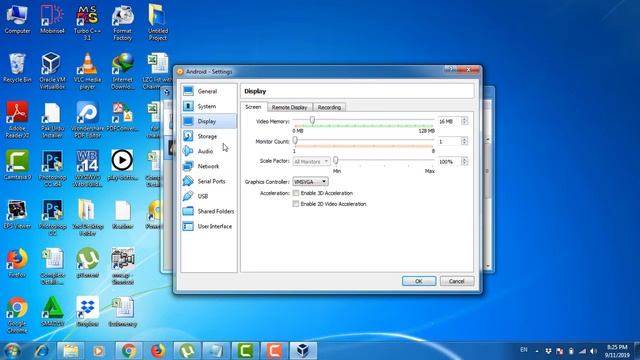Image resolution: width=640 pixels, height=360 pixels.
Task: Open Internet Explorer from the taskbar
Action: coord(41,351)
